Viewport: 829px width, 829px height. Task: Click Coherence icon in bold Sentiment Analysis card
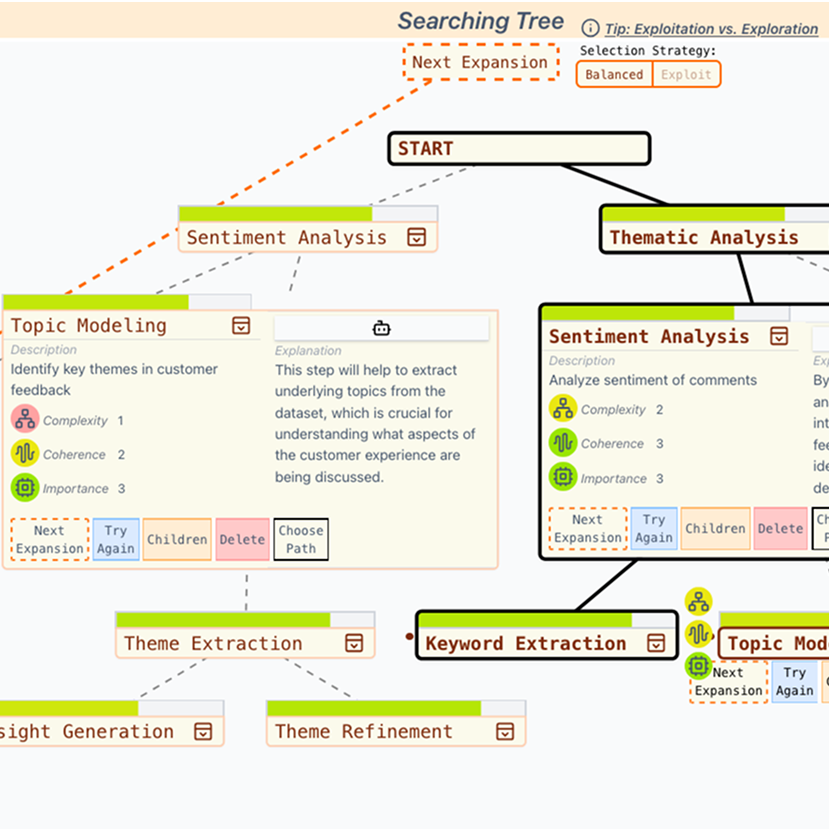pyautogui.click(x=563, y=443)
